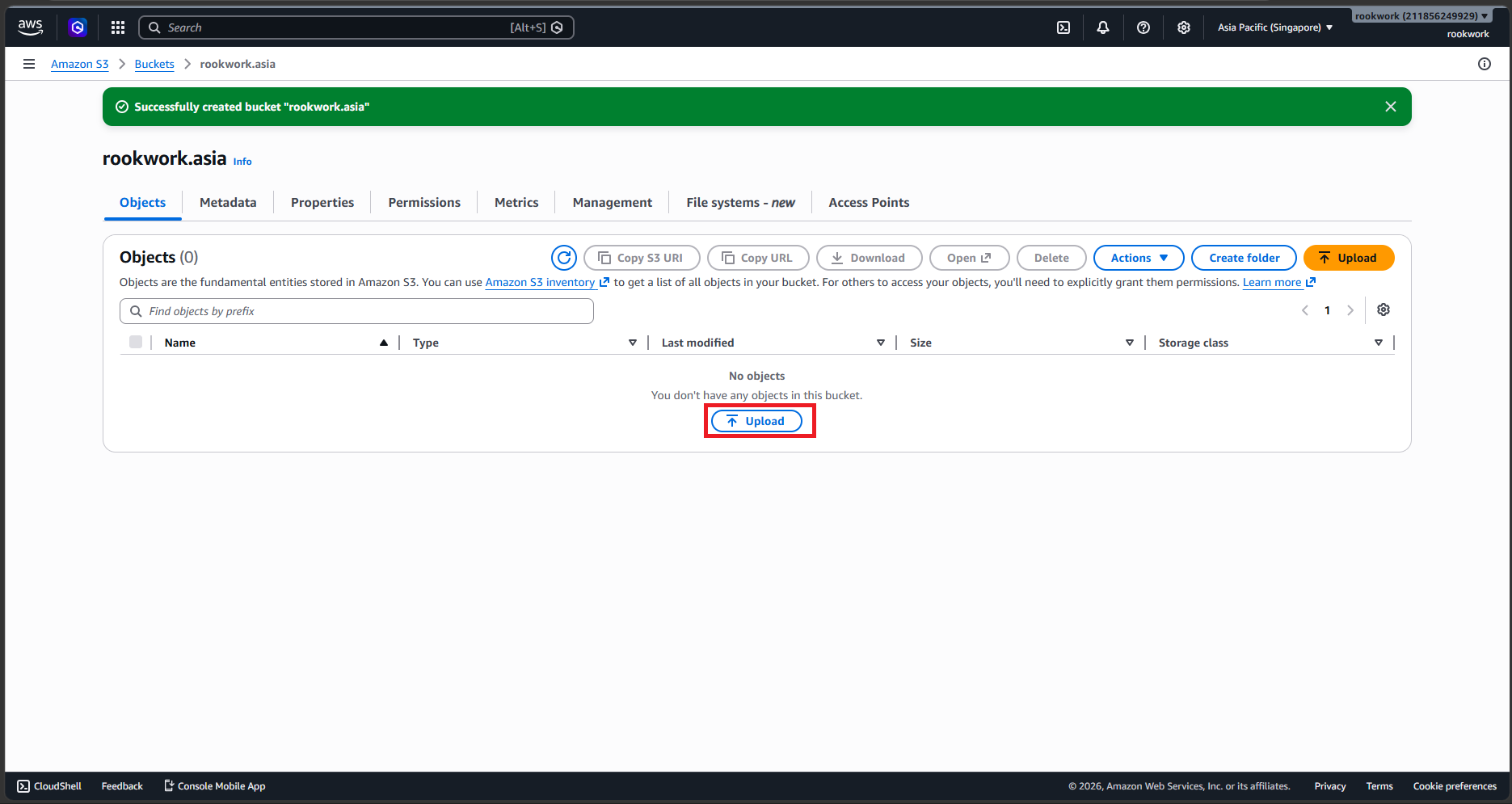Dismiss the bucket created success banner
Image resolution: width=1512 pixels, height=804 pixels.
click(1391, 107)
